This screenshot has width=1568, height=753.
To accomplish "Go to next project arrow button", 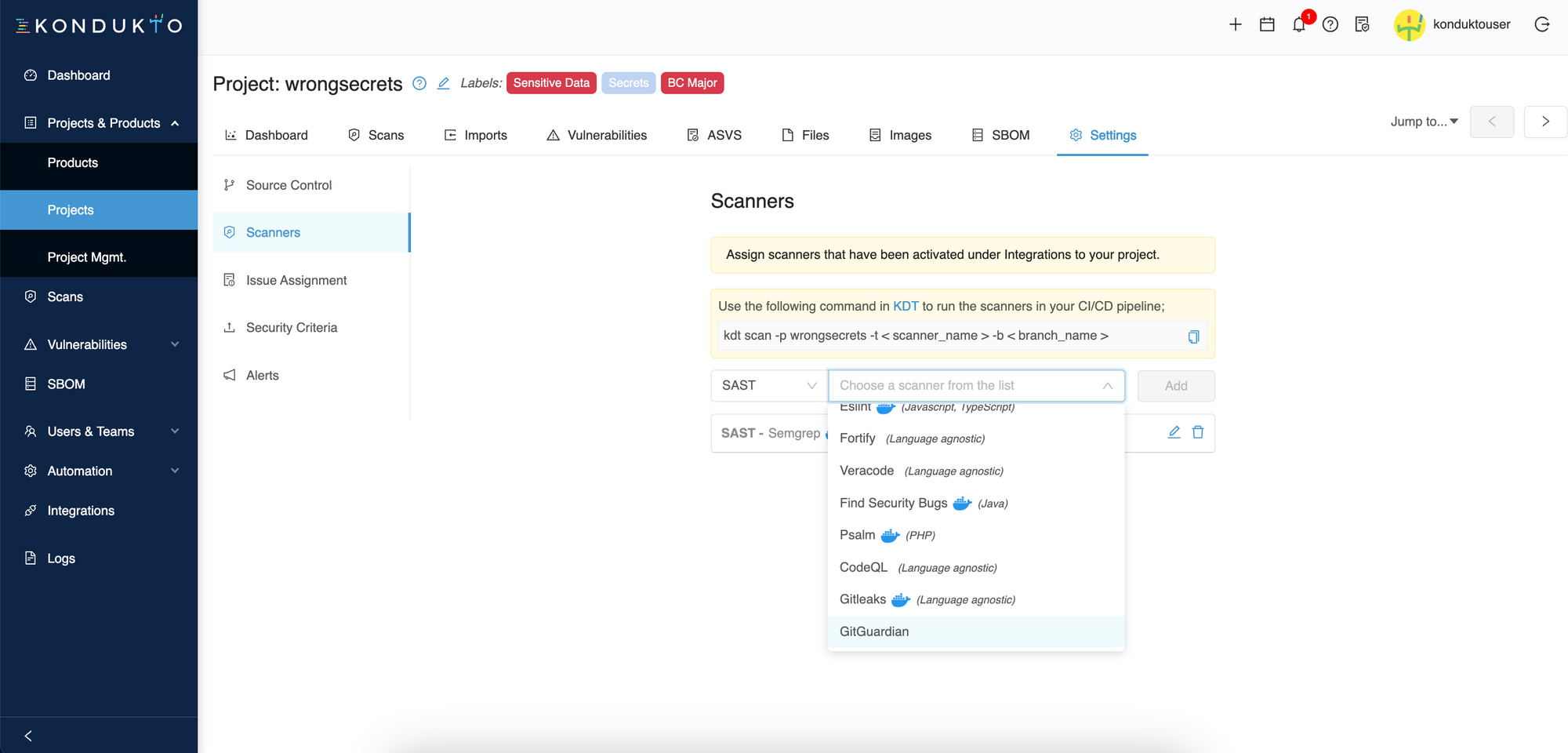I will click(x=1545, y=122).
